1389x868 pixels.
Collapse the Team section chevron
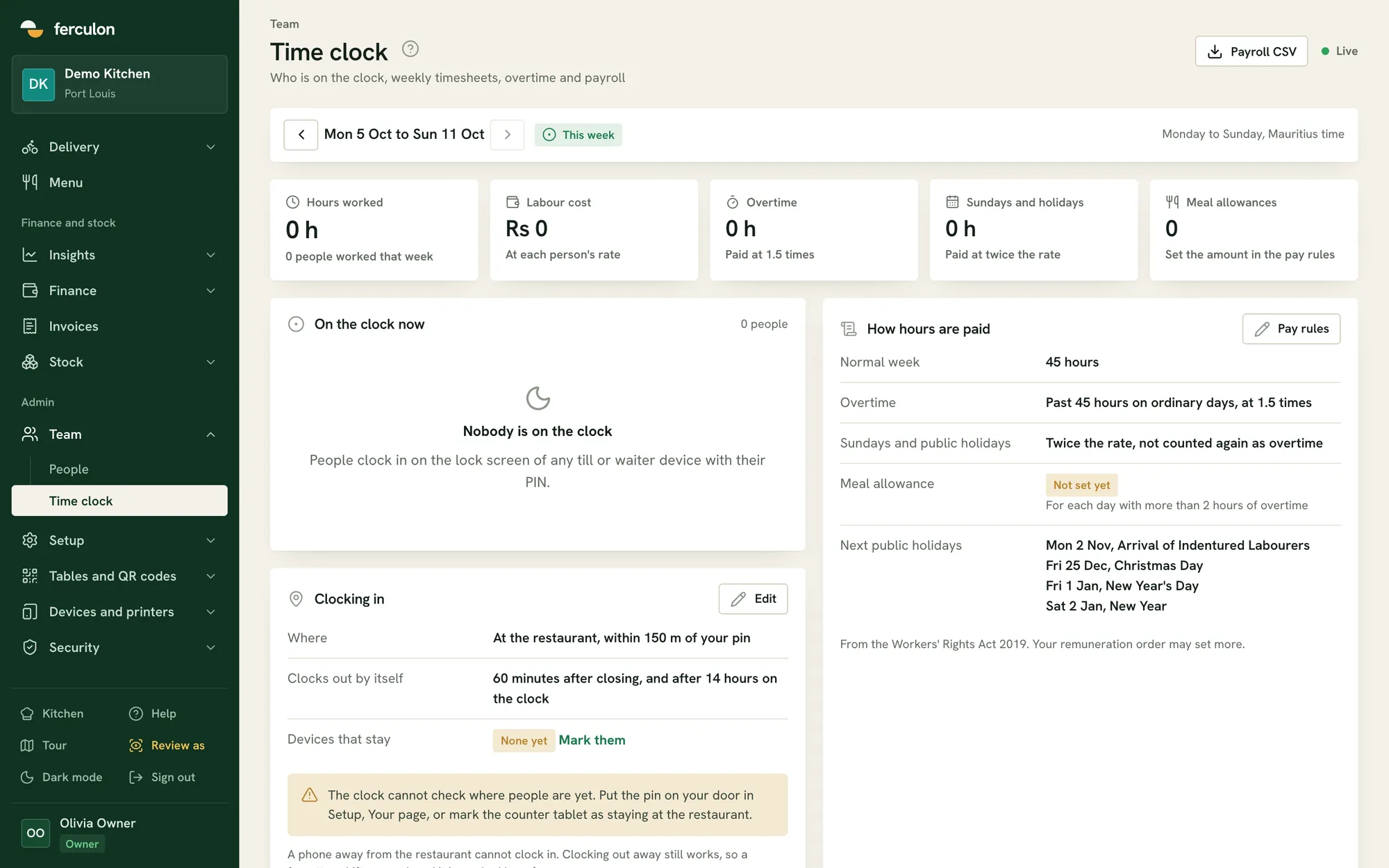[210, 435]
